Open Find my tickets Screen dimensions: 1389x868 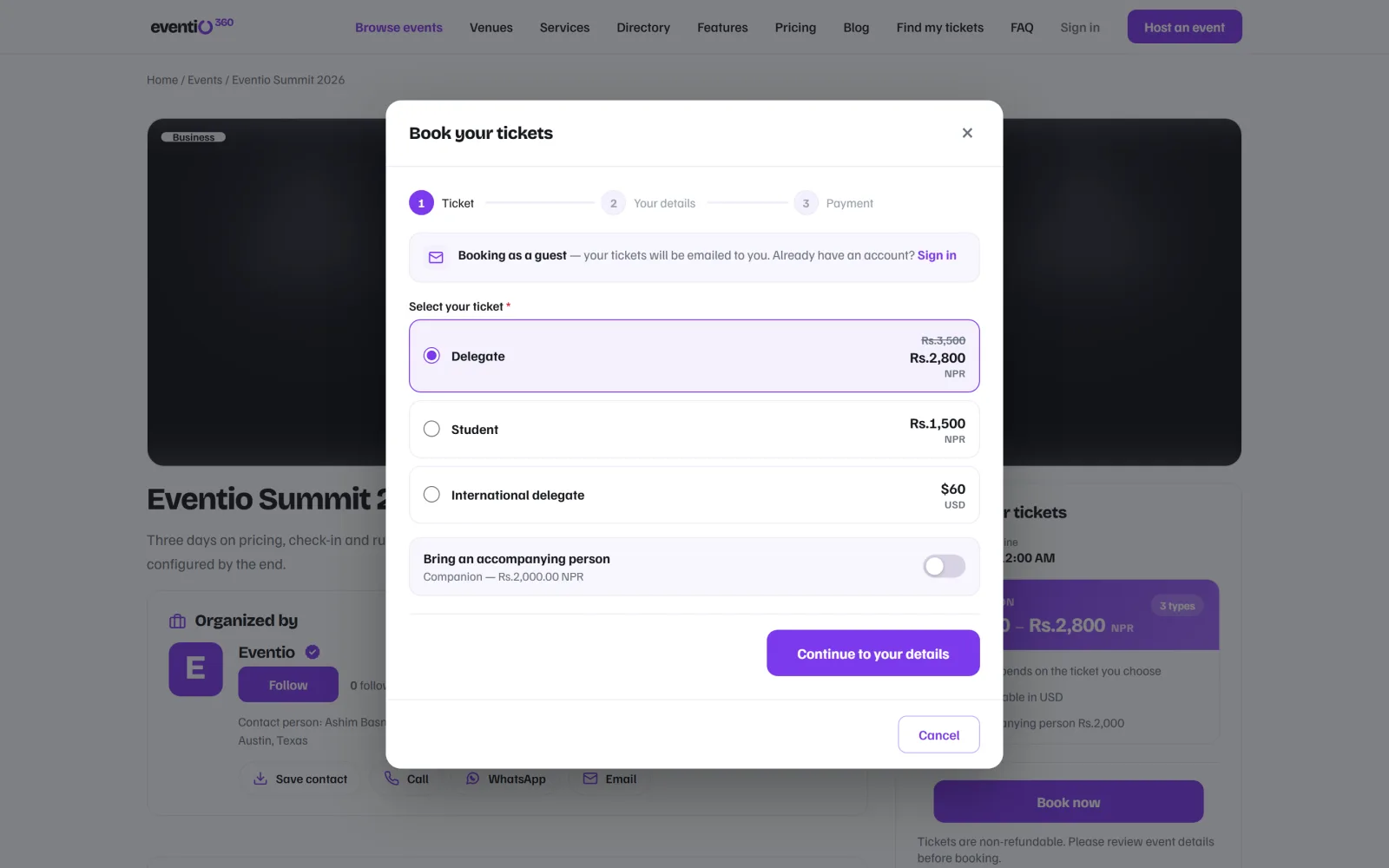click(940, 28)
